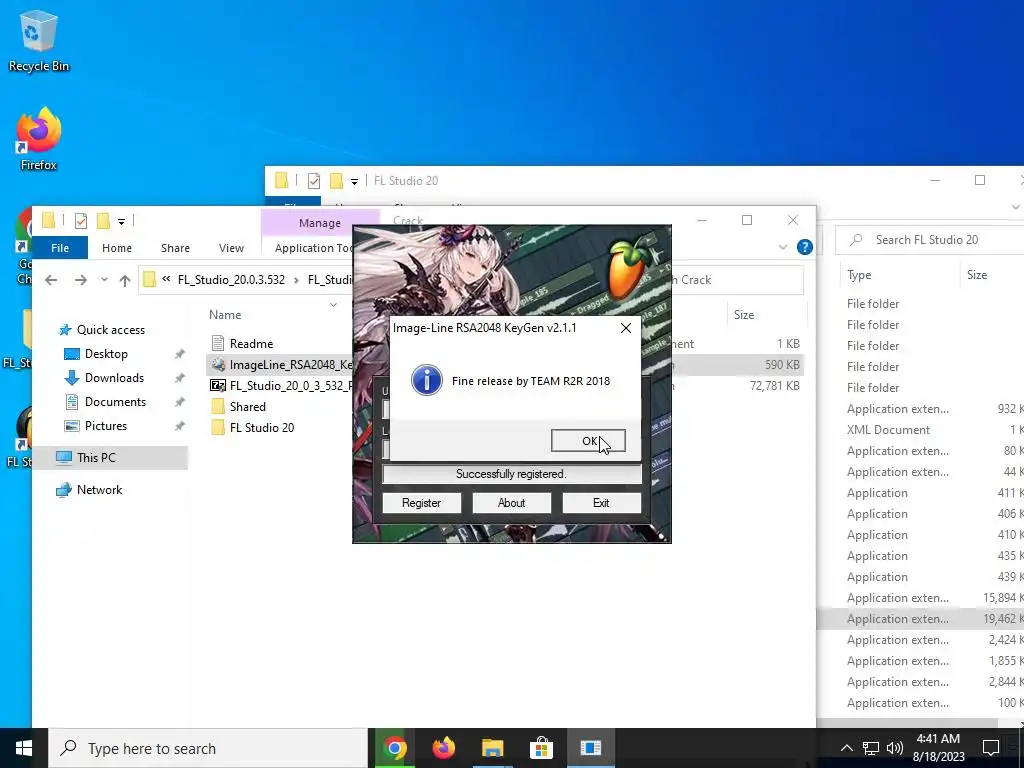Click the Register button
Screen dimensions: 1024x768
pyautogui.click(x=421, y=503)
